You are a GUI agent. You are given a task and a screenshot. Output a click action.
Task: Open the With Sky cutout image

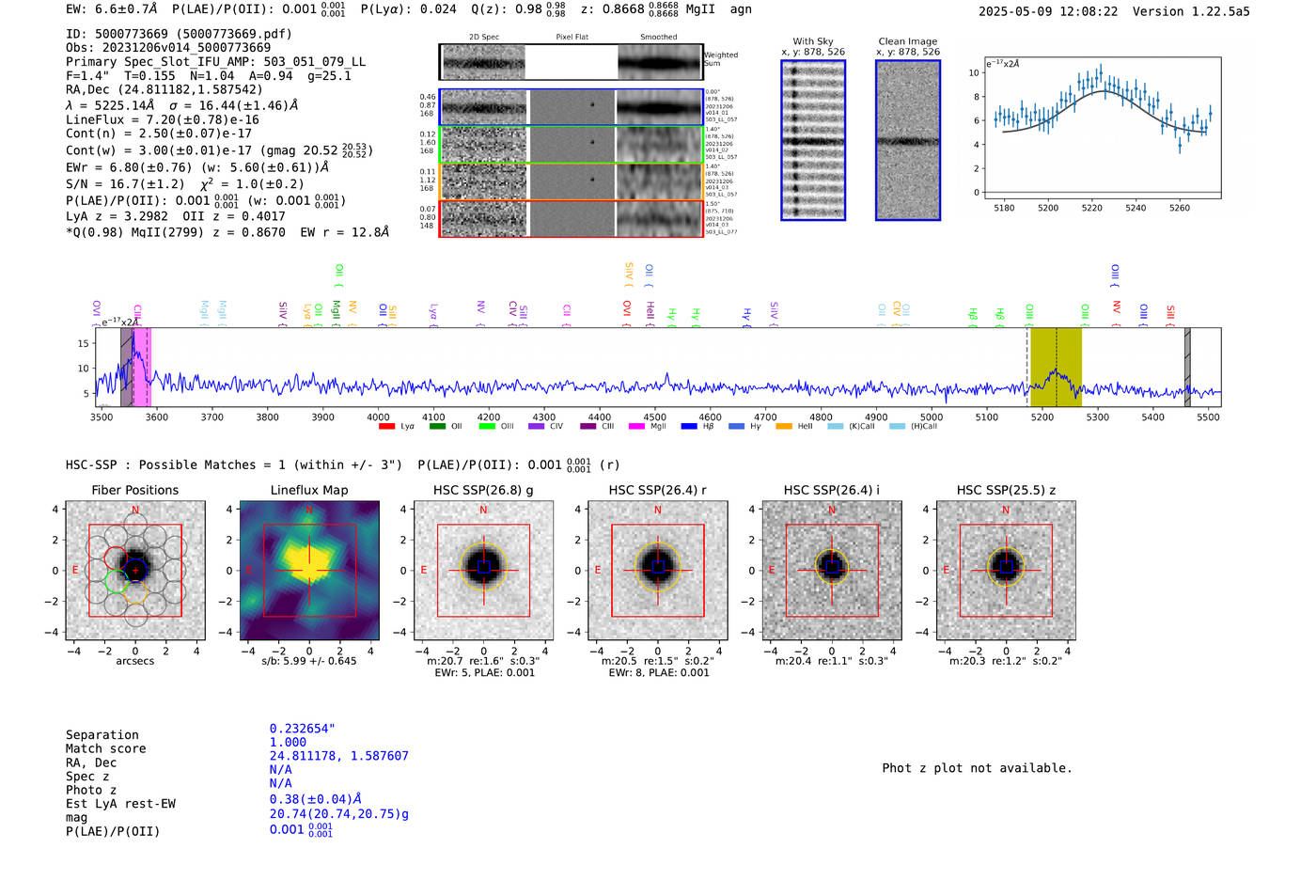(813, 140)
